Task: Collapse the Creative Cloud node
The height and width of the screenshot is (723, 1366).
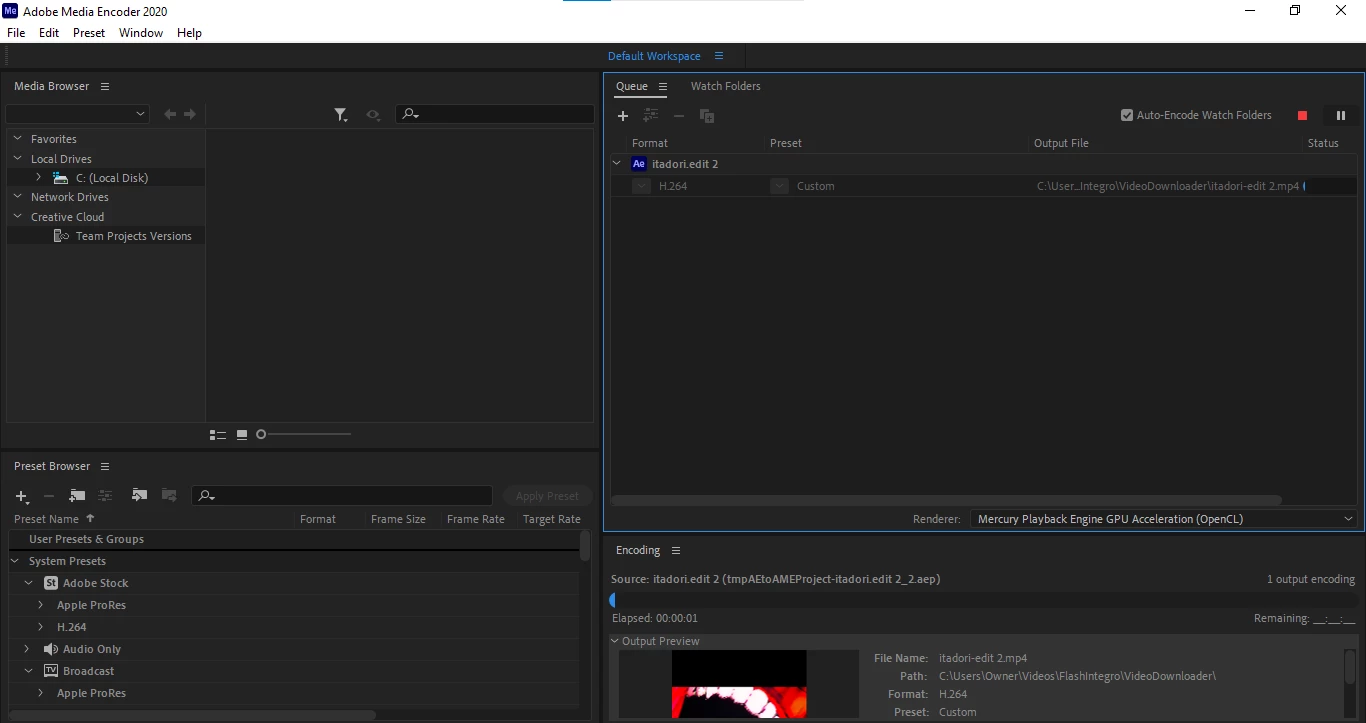Action: click(x=18, y=217)
